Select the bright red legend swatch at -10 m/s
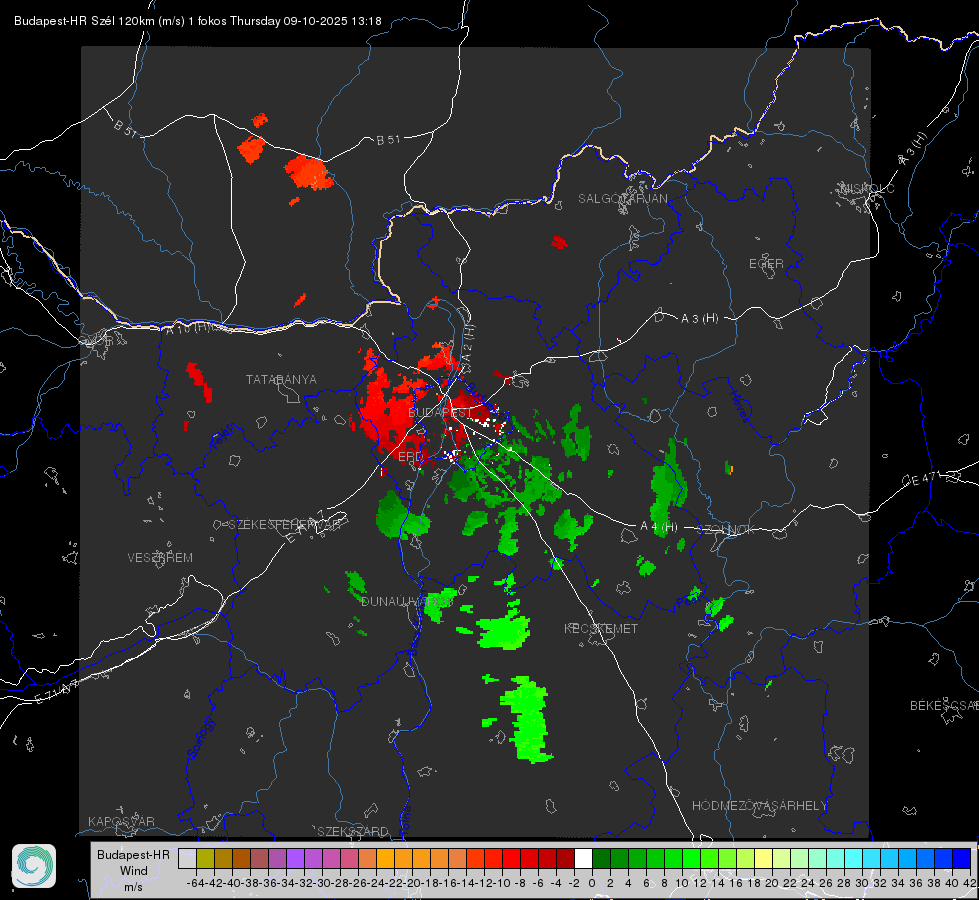 click(511, 859)
